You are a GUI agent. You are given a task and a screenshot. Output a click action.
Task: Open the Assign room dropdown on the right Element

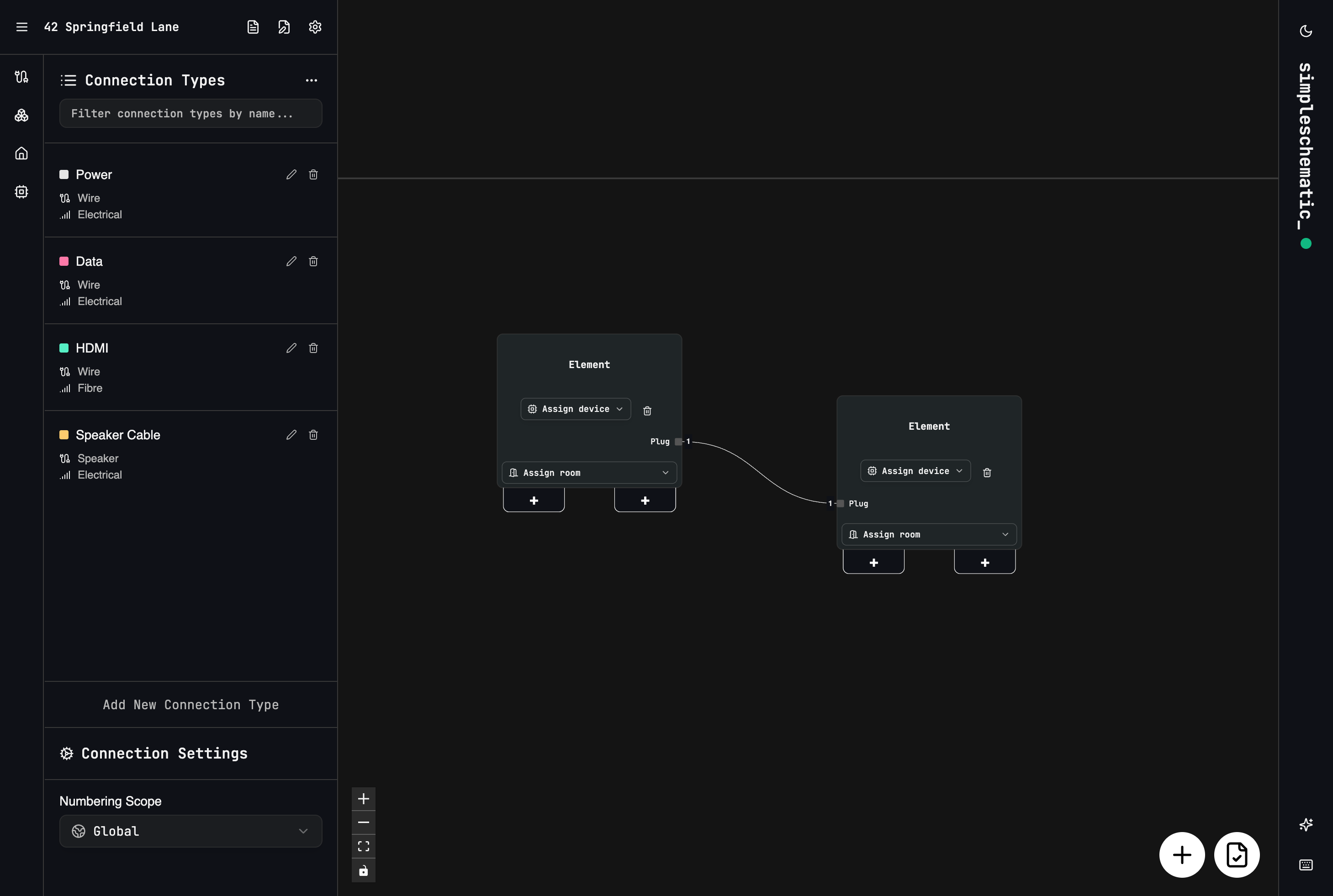pyautogui.click(x=928, y=534)
